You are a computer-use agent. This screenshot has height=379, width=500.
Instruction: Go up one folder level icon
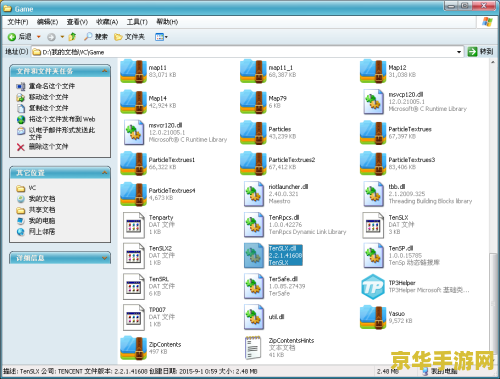click(72, 37)
